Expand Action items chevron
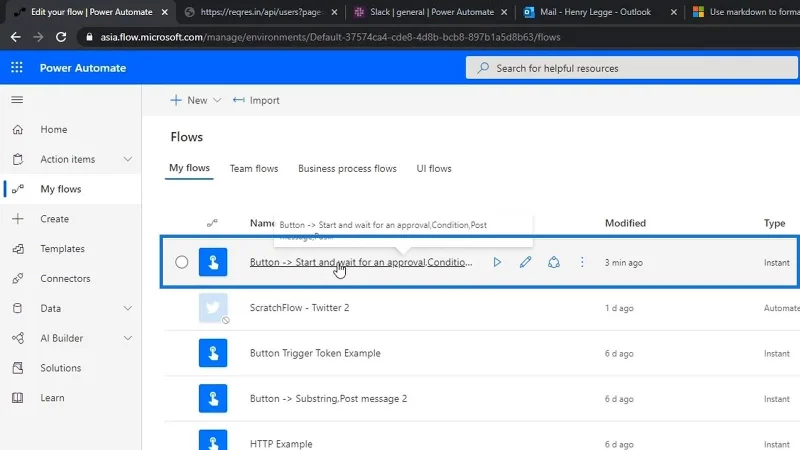The height and width of the screenshot is (450, 800). [x=128, y=159]
